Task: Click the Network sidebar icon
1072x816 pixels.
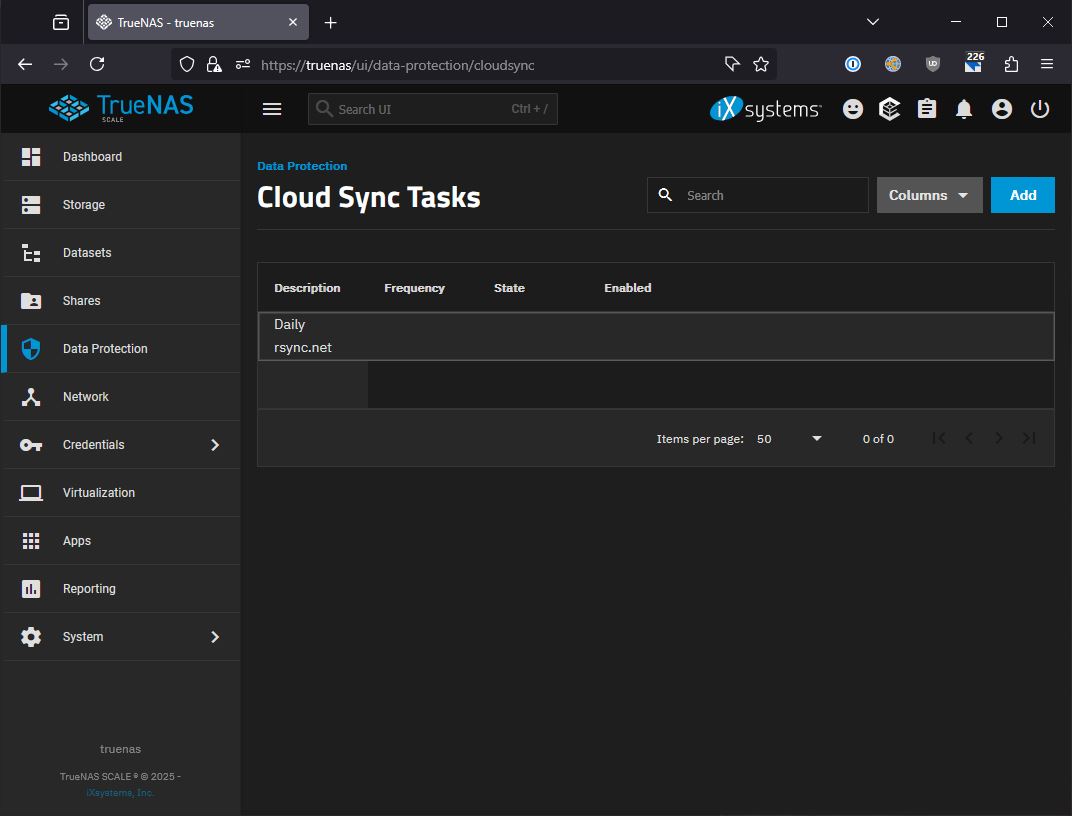Action: (31, 396)
